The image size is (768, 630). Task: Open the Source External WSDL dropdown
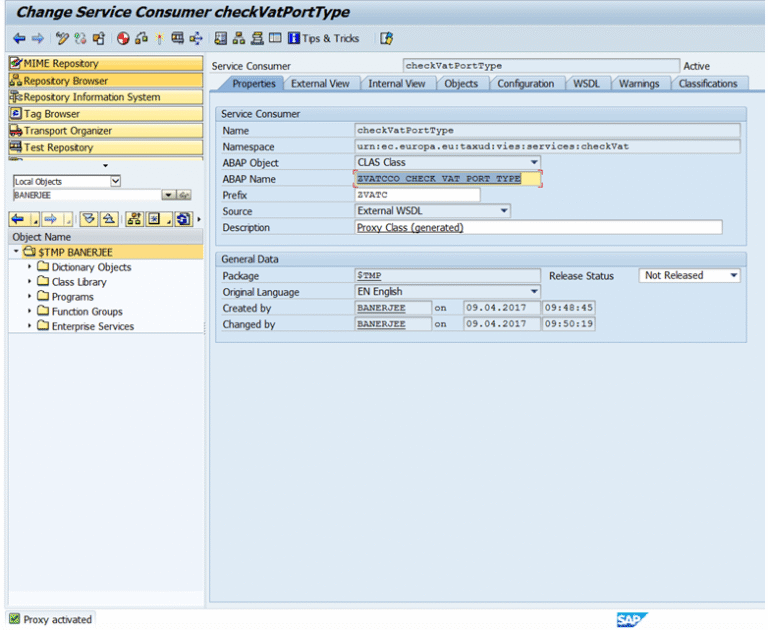[x=504, y=211]
